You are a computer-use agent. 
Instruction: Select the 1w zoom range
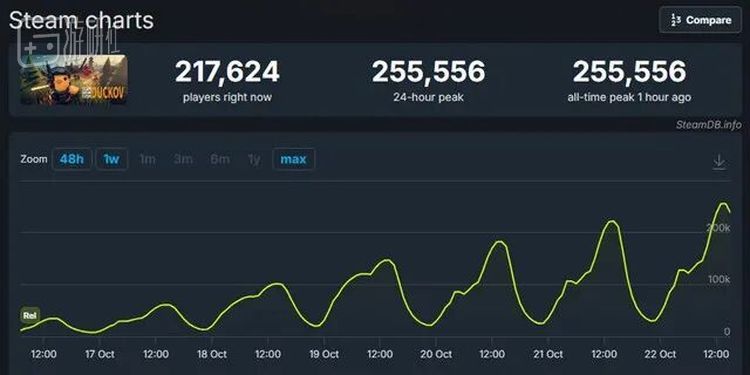[x=111, y=159]
